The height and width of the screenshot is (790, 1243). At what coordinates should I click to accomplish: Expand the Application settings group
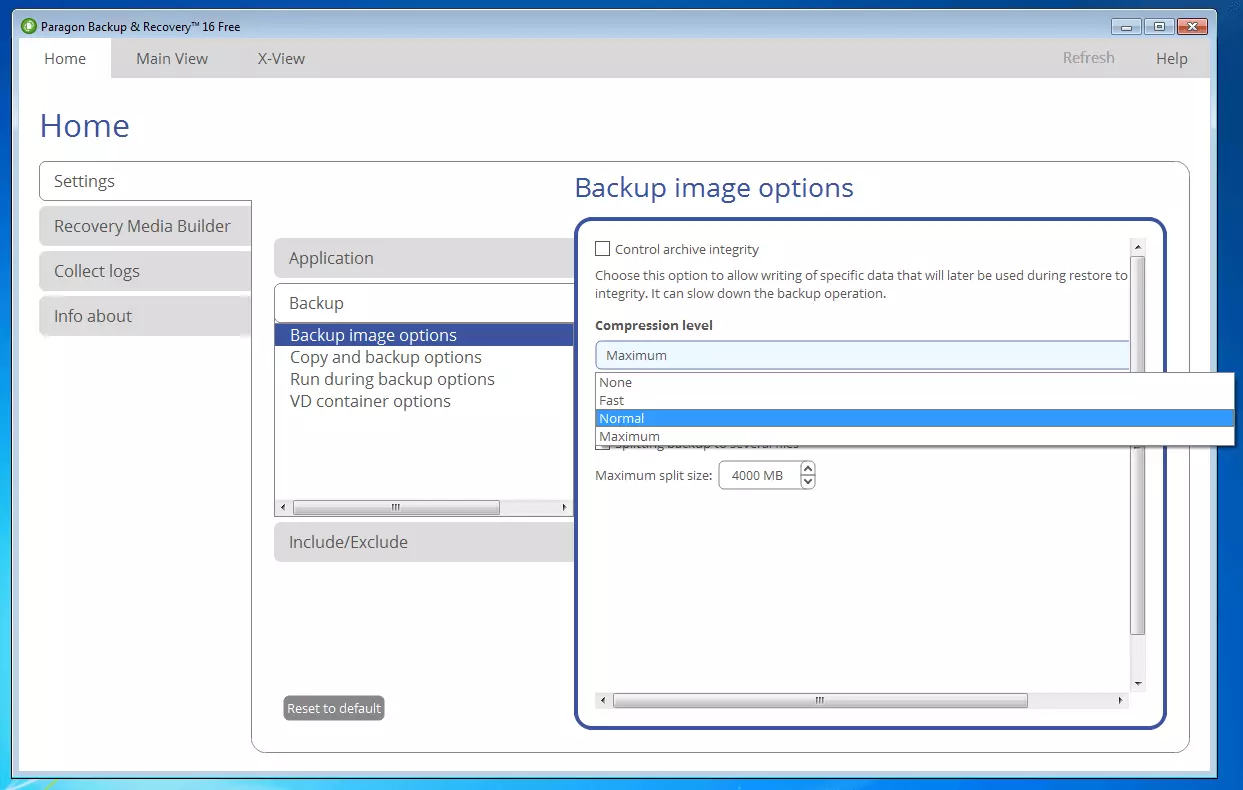pyautogui.click(x=331, y=258)
